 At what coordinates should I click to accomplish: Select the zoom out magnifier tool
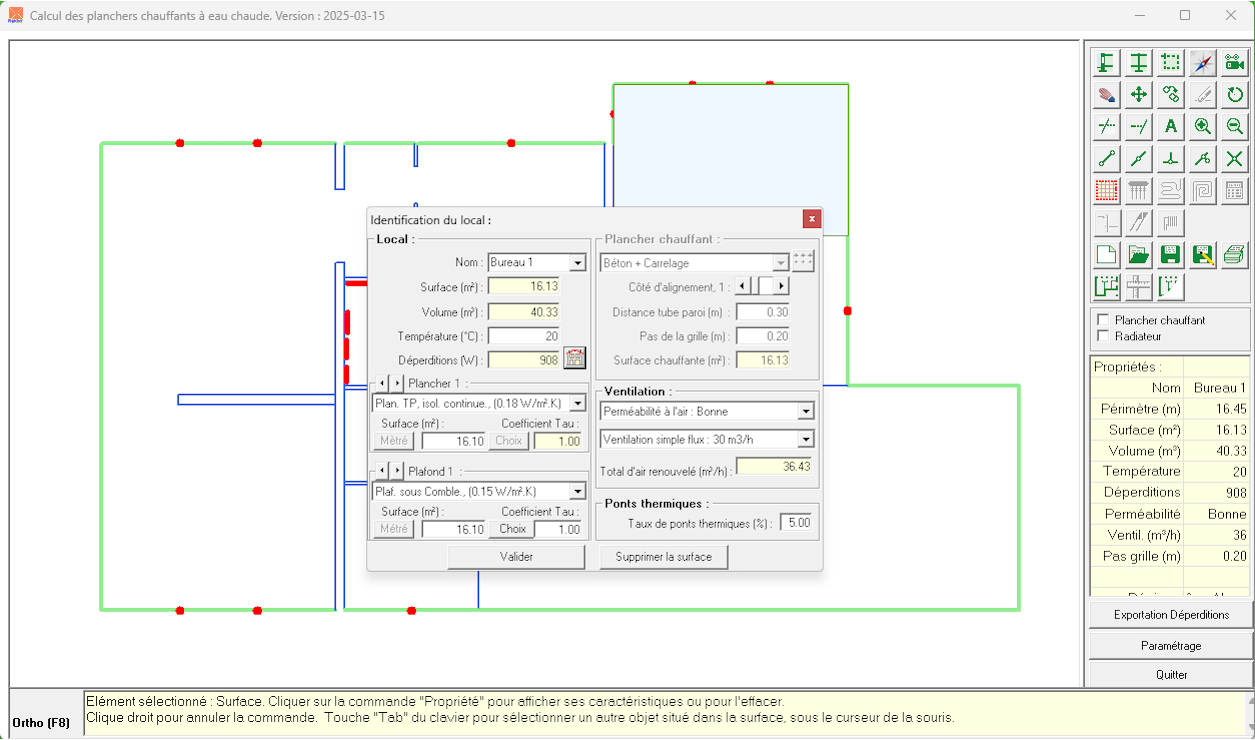[x=1235, y=127]
